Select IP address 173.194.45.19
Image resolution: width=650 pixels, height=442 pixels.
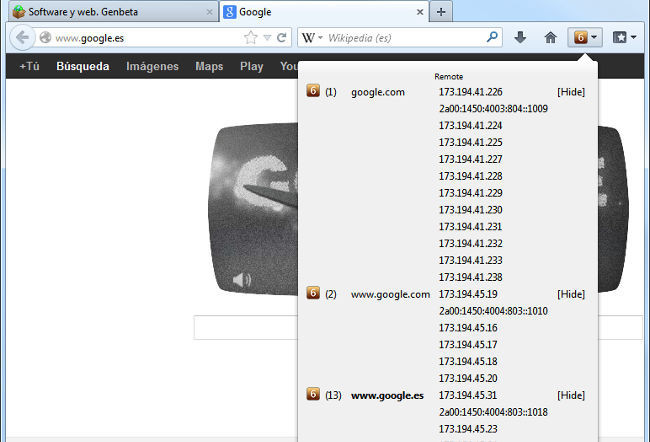pos(468,294)
